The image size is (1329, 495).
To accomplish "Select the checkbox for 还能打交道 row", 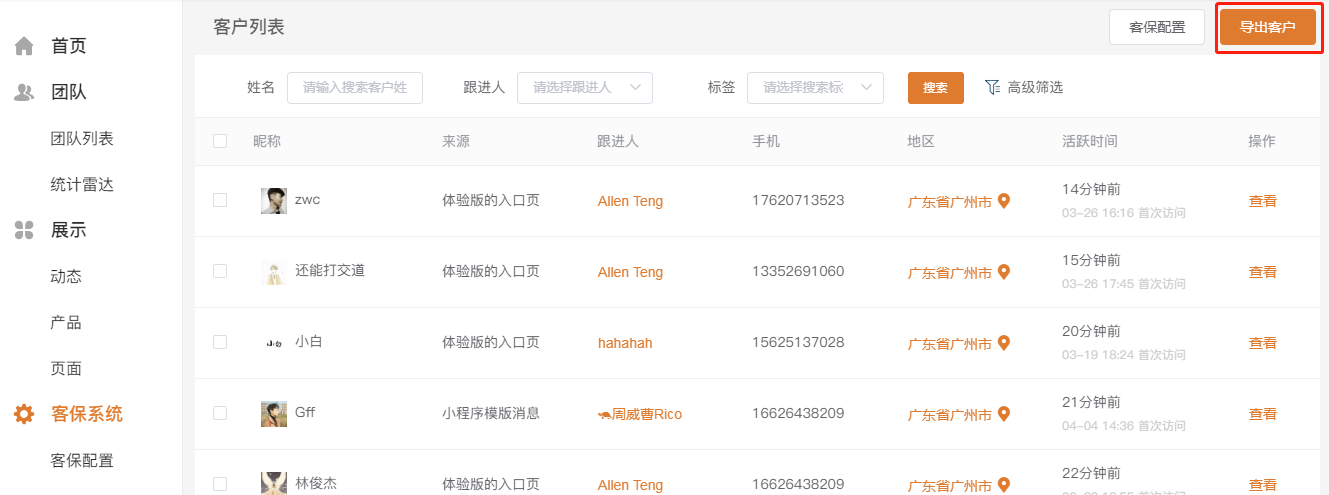I will pyautogui.click(x=220, y=271).
